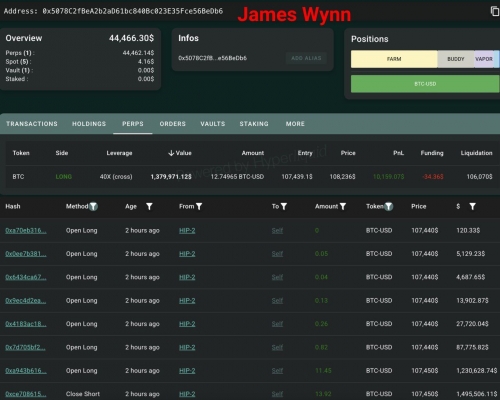Select the yellow FARM position segment

pos(394,59)
